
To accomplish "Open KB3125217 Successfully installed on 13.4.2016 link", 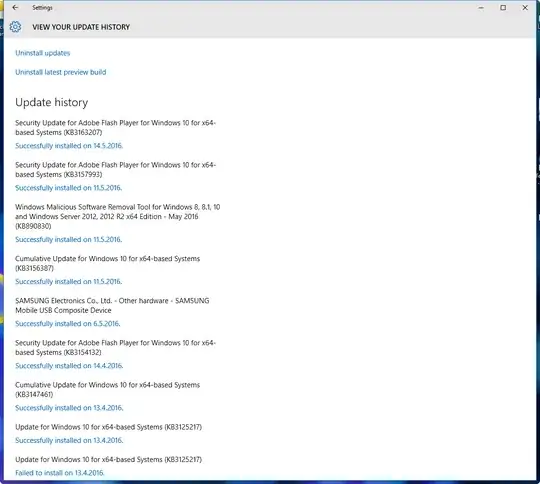I will click(x=69, y=440).
